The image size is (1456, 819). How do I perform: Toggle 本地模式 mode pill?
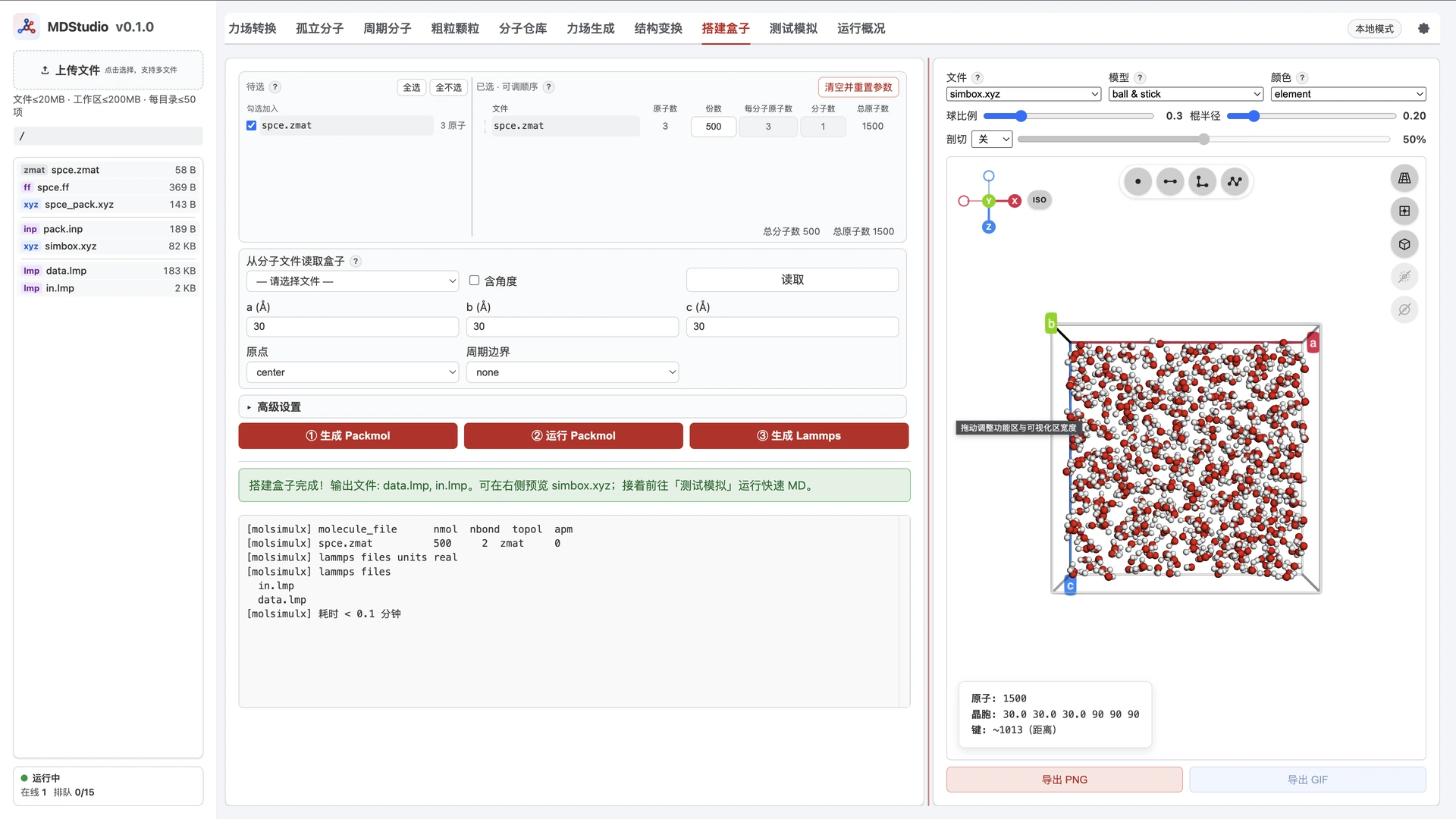tap(1374, 29)
